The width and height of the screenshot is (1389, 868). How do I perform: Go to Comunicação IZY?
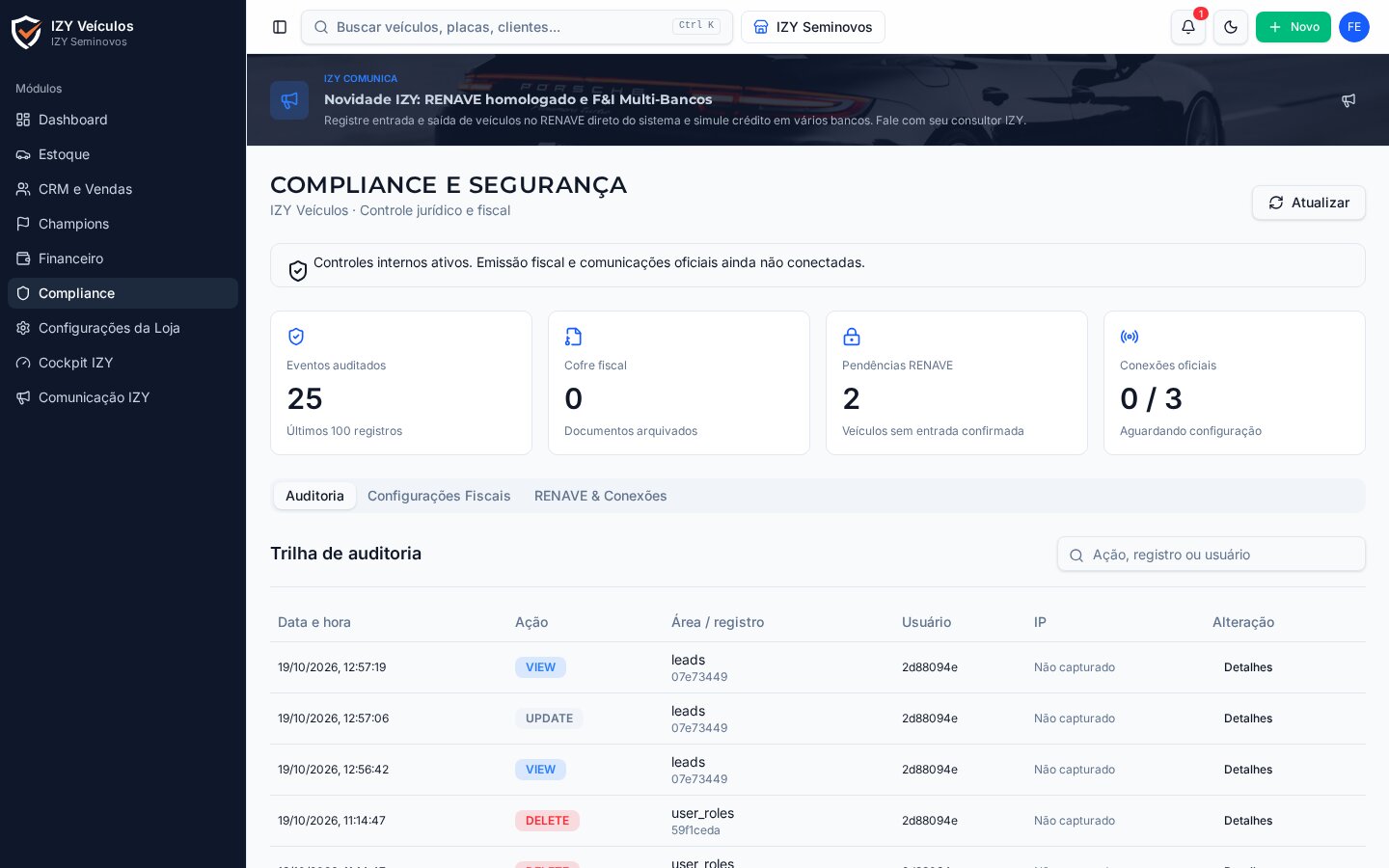123,397
